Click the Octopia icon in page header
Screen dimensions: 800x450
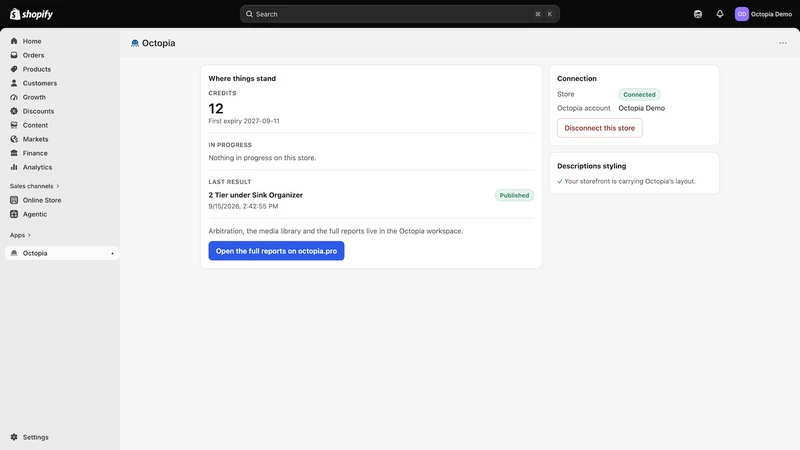pyautogui.click(x=135, y=43)
